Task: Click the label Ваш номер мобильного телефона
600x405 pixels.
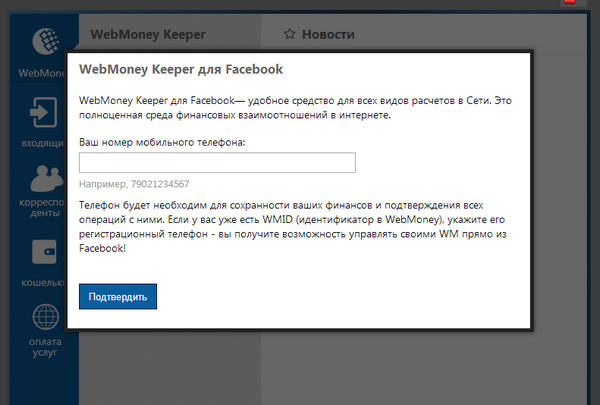Action: point(162,142)
